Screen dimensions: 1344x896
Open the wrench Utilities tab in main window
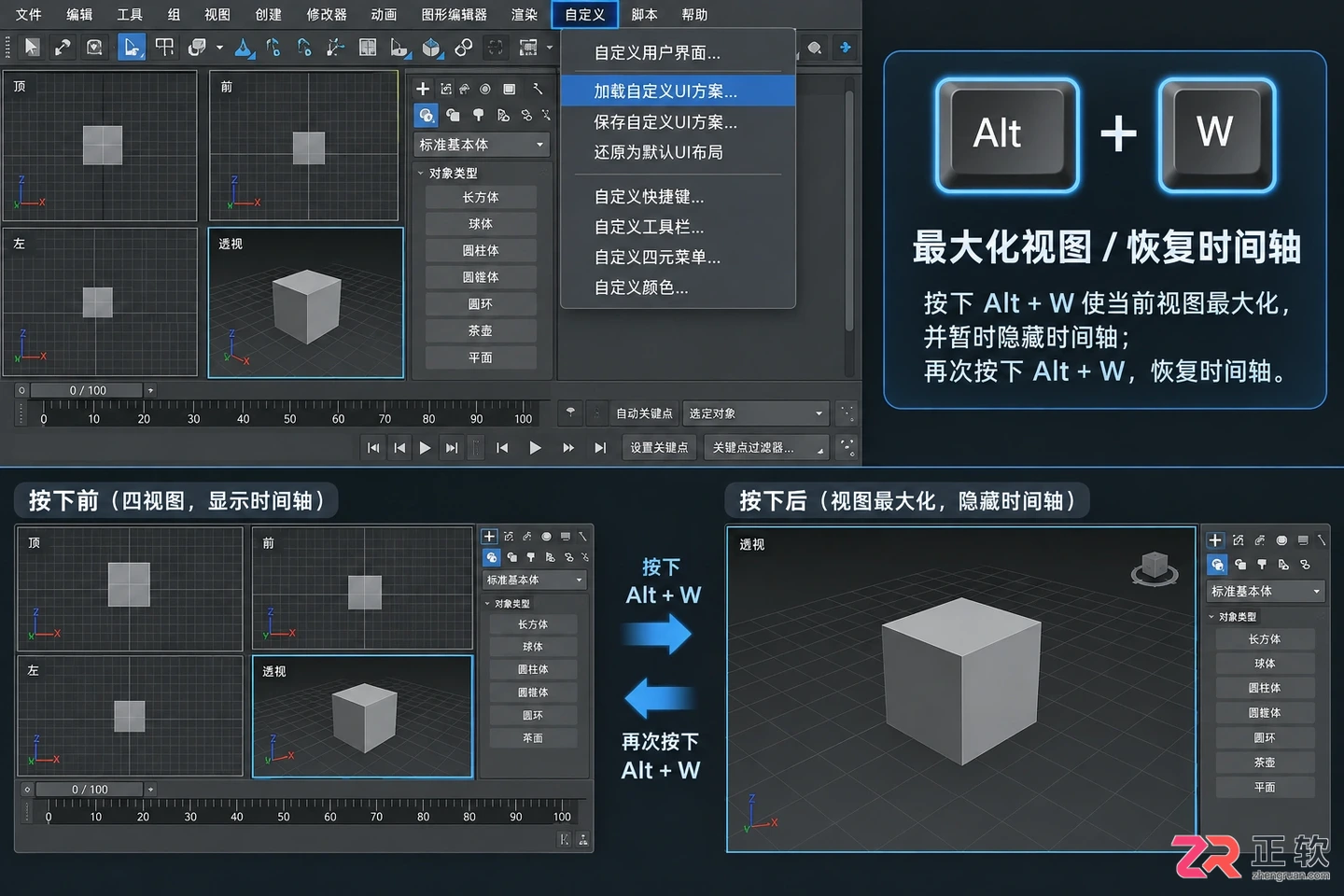tap(538, 89)
